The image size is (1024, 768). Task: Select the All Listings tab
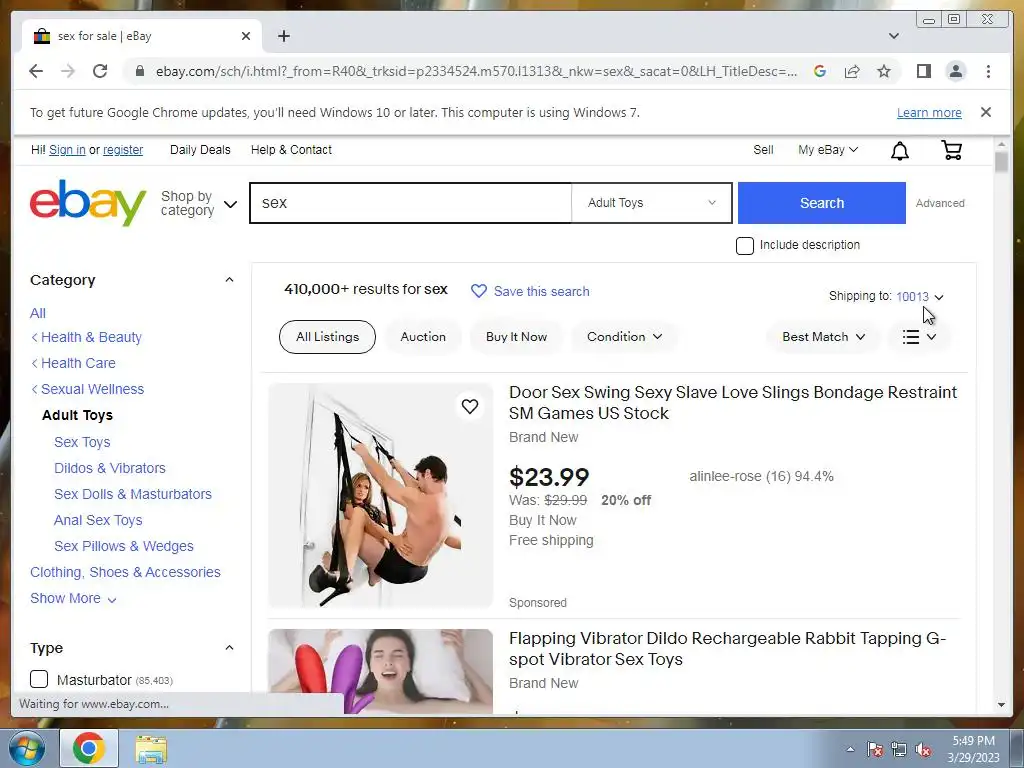click(327, 337)
